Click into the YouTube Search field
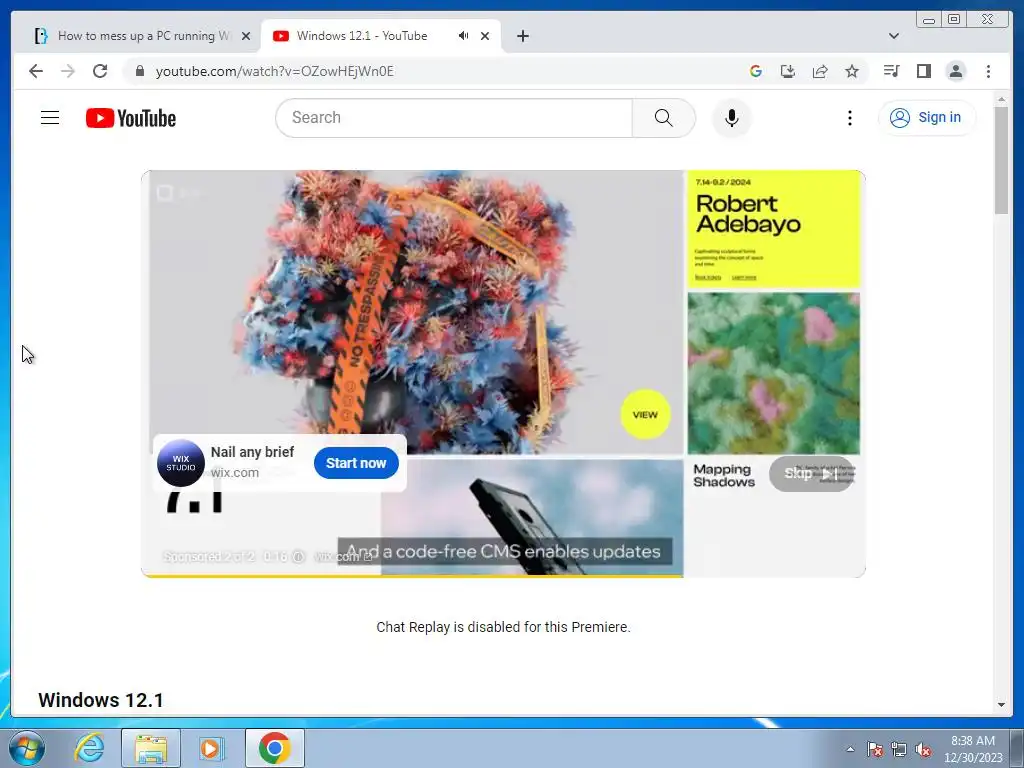 454,118
